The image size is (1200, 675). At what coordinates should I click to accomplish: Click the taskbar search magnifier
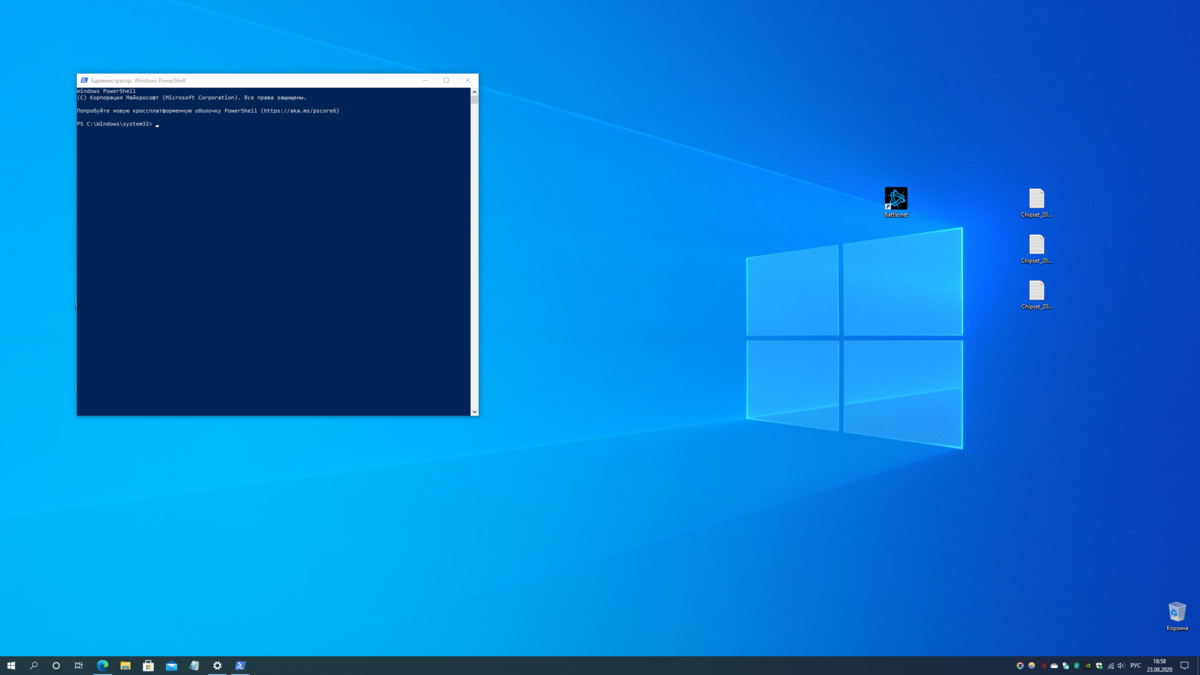34,665
